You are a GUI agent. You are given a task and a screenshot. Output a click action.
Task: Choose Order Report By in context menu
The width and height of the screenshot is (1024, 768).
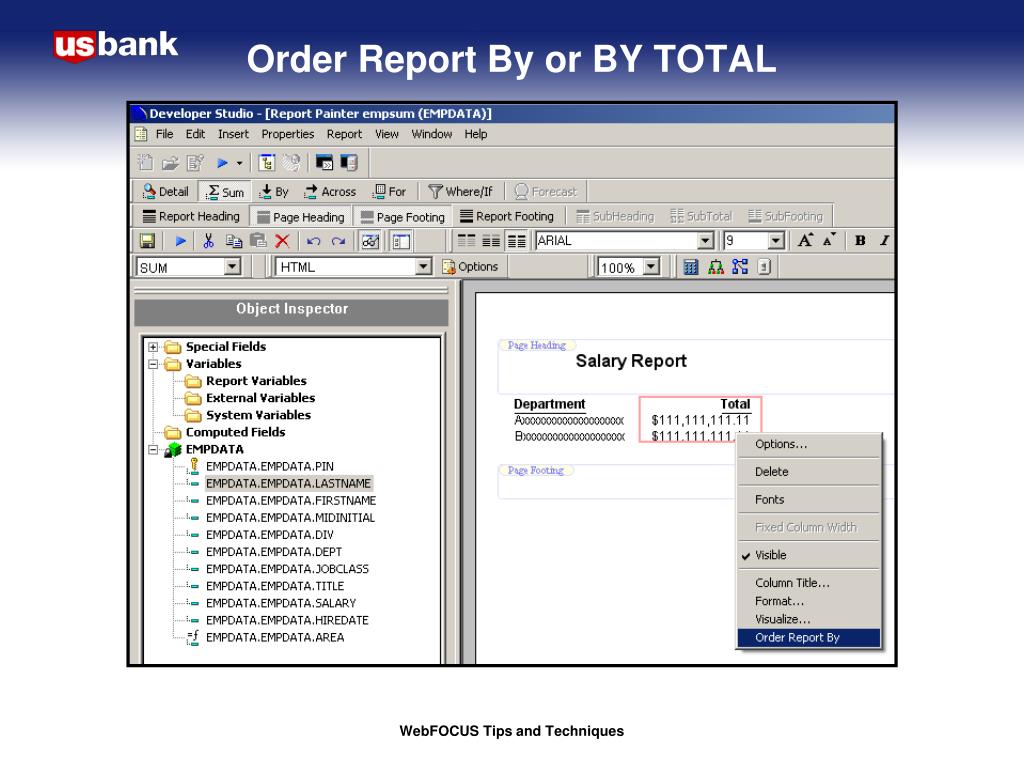tap(808, 637)
